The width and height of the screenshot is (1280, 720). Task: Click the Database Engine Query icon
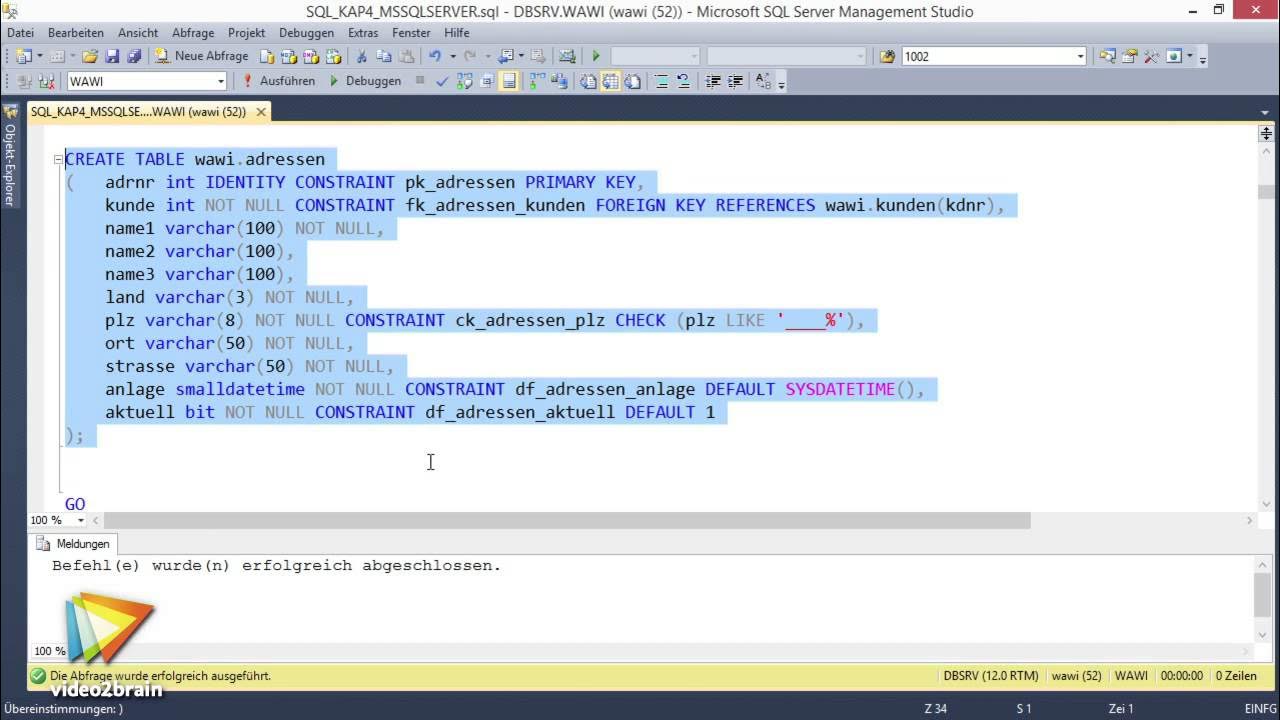(x=267, y=56)
